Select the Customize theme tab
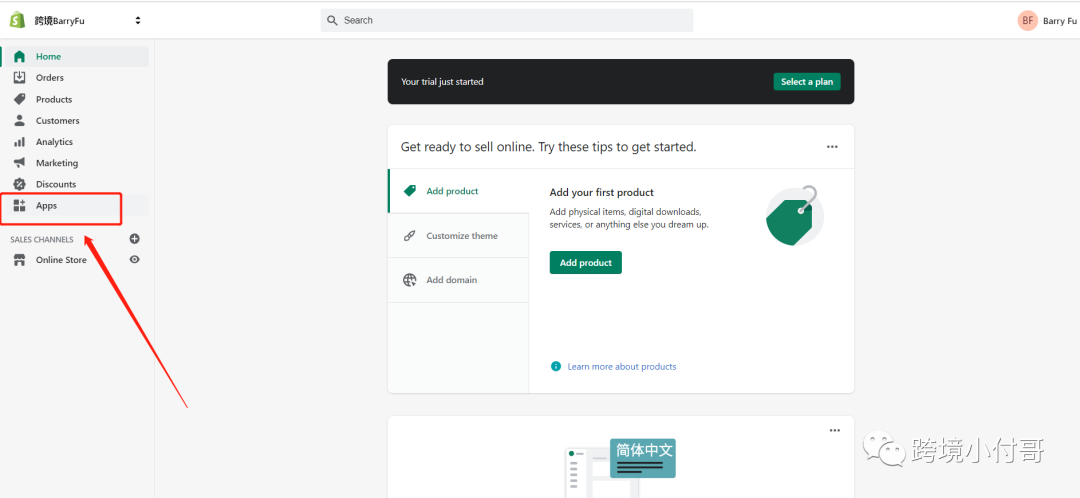Screen dimensions: 1080x498 click(x=458, y=236)
